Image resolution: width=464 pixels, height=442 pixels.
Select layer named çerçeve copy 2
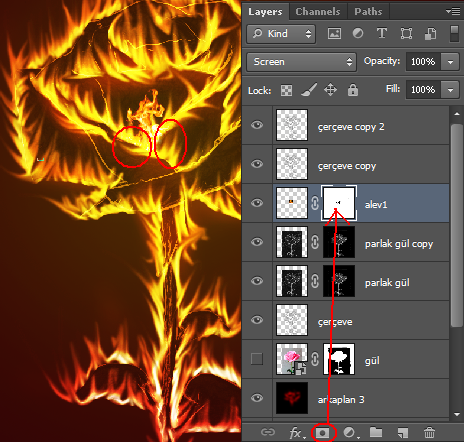(351, 127)
